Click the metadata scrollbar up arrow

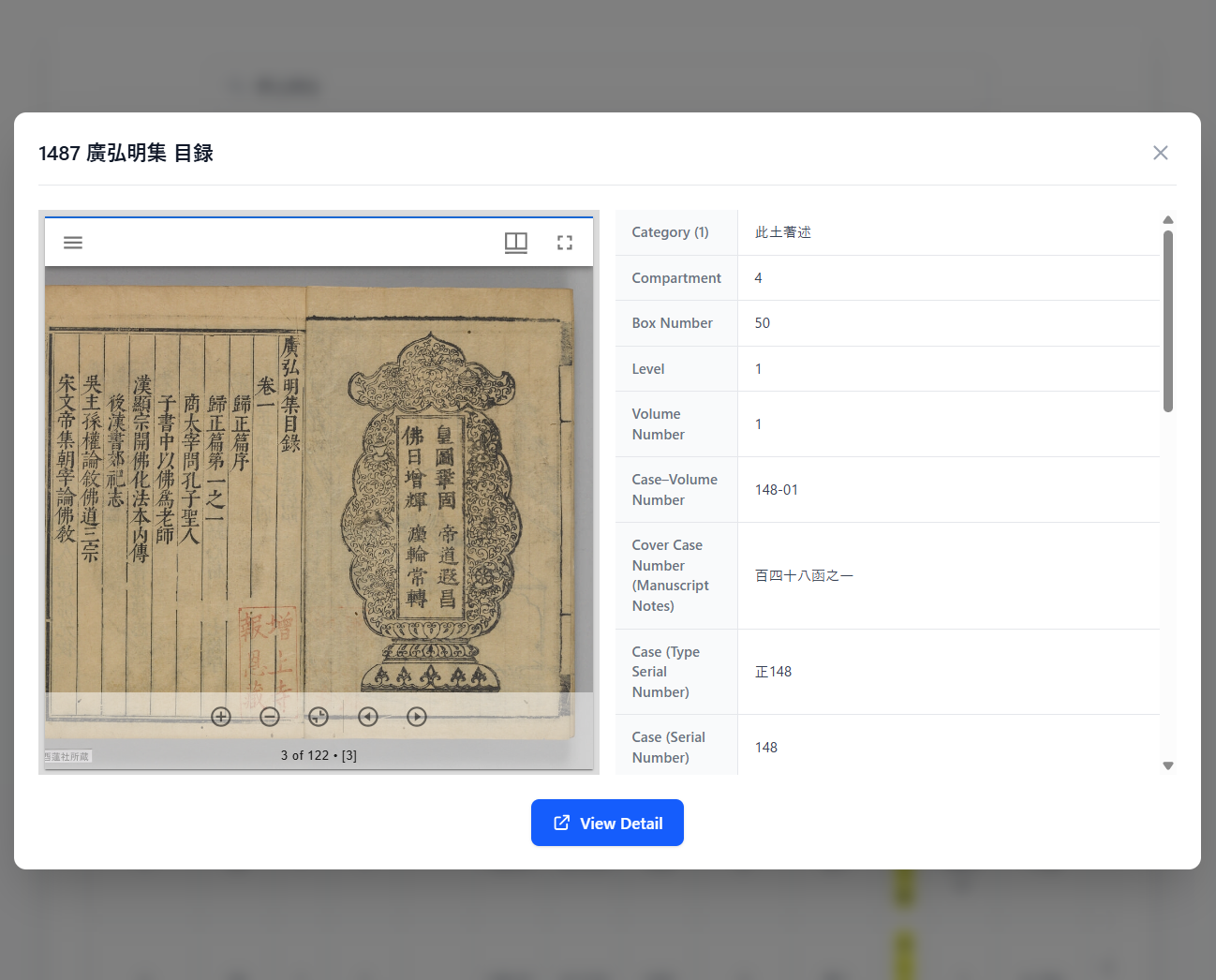1167,220
